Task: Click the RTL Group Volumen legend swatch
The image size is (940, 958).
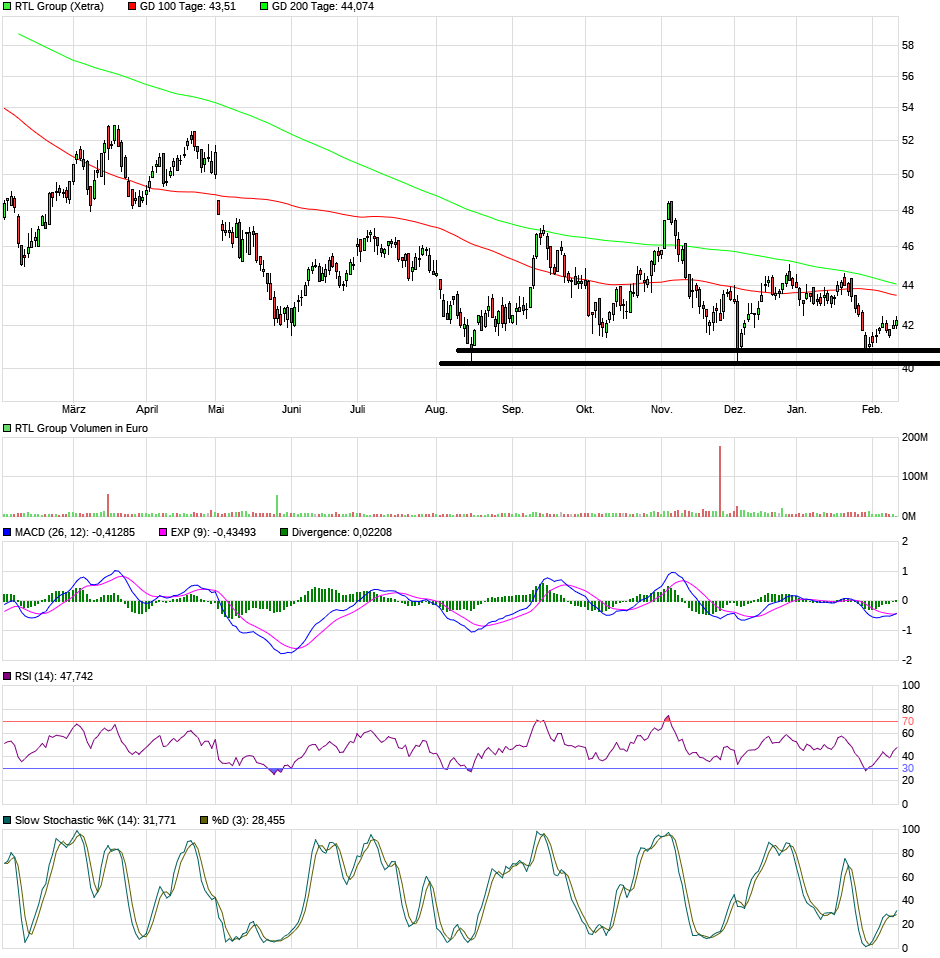Action: point(8,428)
